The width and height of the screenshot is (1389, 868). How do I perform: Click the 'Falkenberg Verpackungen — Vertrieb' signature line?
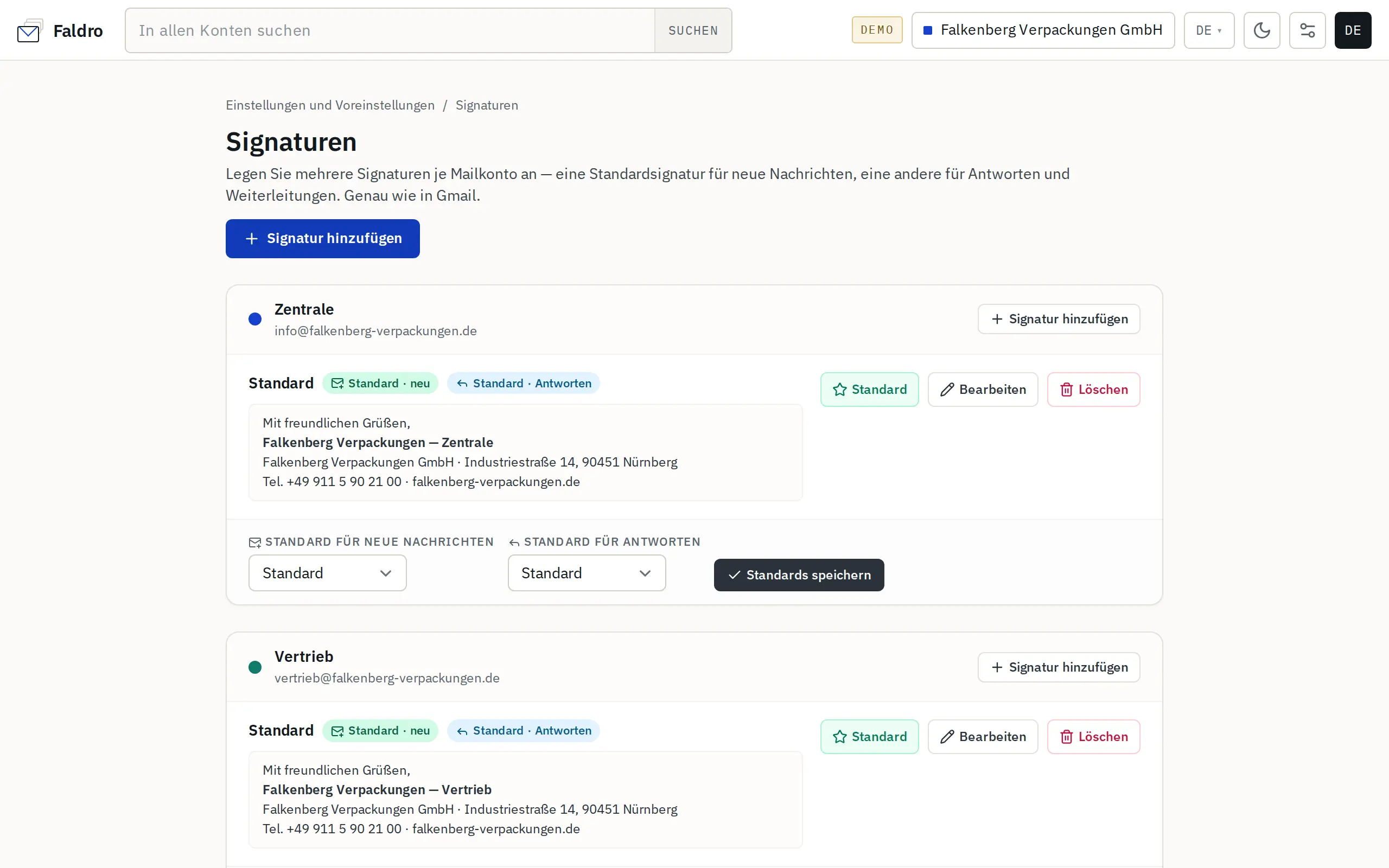coord(377,789)
